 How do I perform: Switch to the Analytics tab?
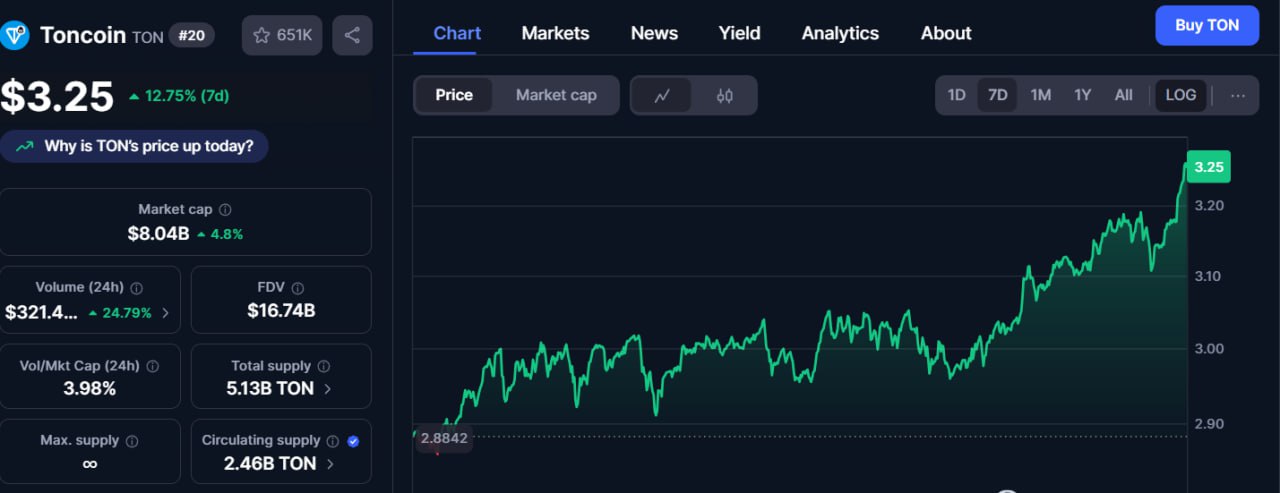click(840, 33)
